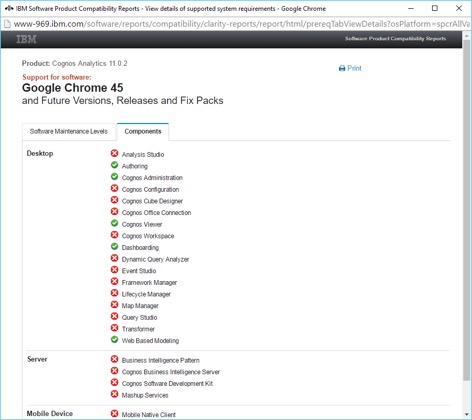
Task: Click green check icon beside Authoring
Action: pos(114,165)
